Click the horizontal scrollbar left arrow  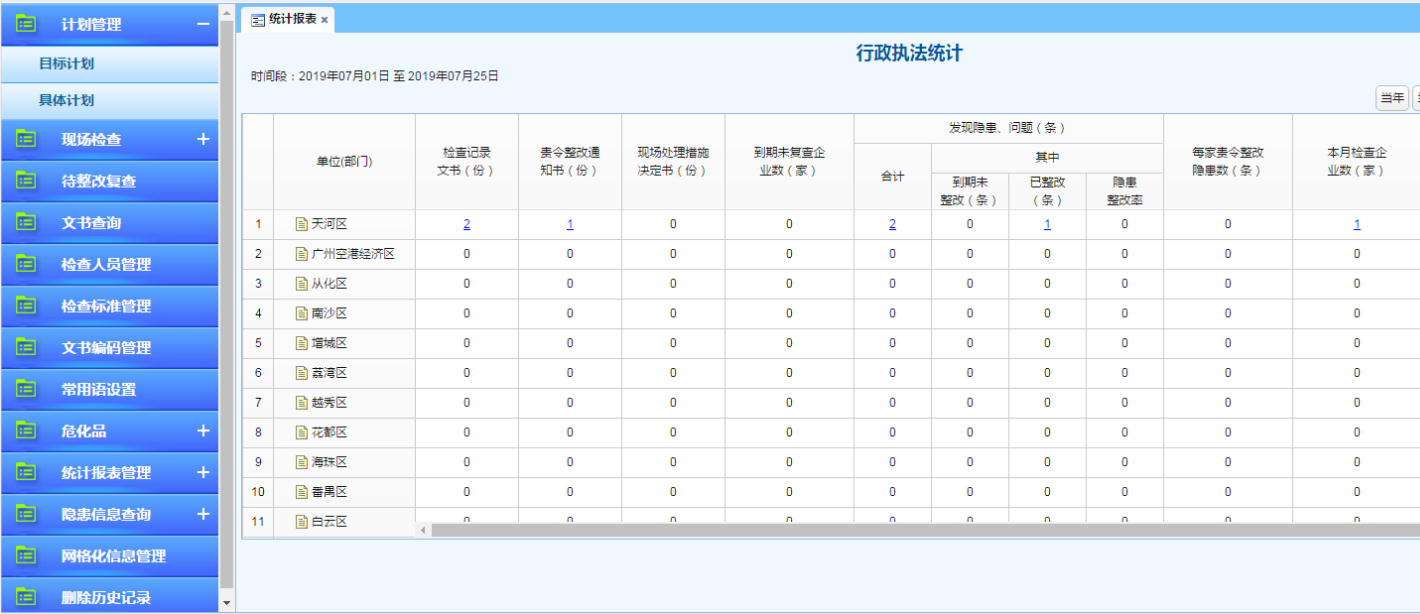[x=422, y=530]
